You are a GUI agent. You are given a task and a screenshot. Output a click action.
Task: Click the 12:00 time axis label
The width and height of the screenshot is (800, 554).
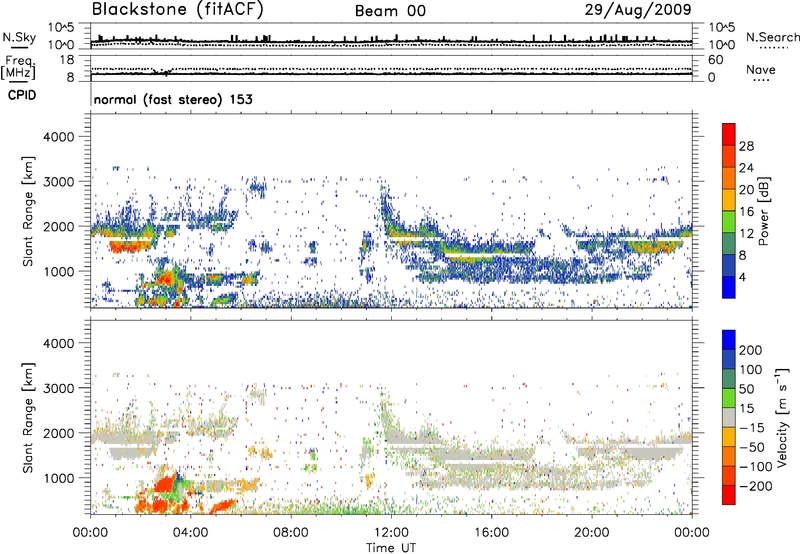point(391,533)
